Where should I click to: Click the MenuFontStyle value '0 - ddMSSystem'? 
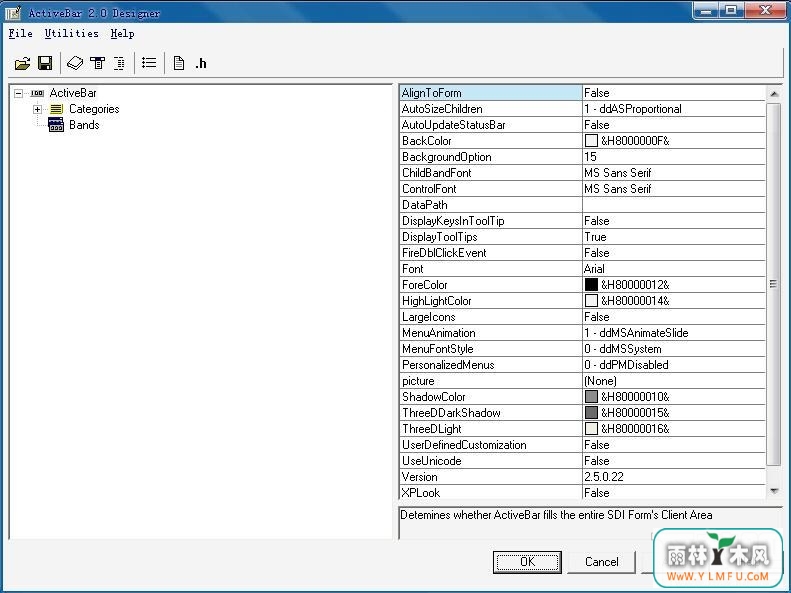(x=623, y=349)
